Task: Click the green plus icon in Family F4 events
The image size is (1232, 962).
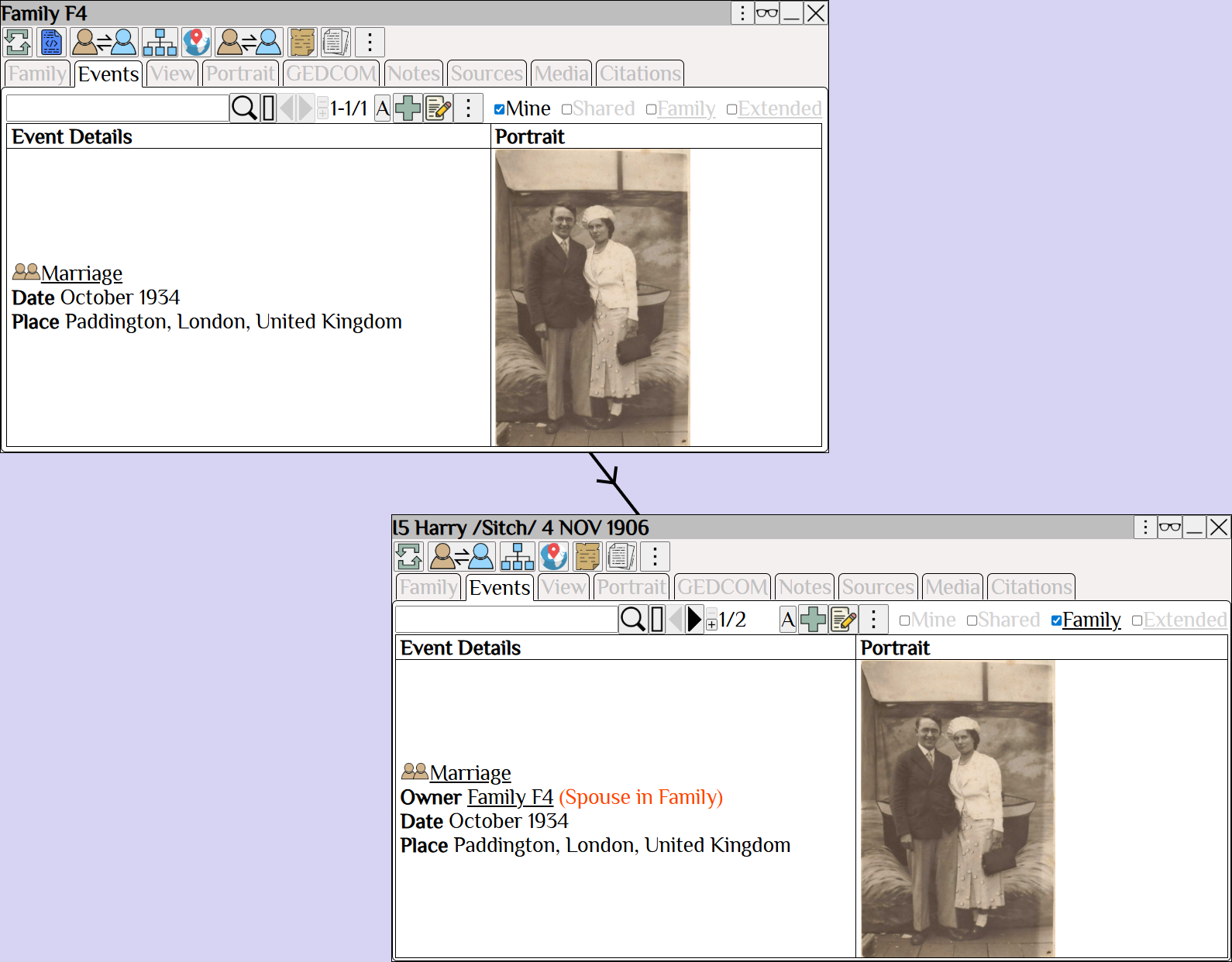Action: point(408,108)
